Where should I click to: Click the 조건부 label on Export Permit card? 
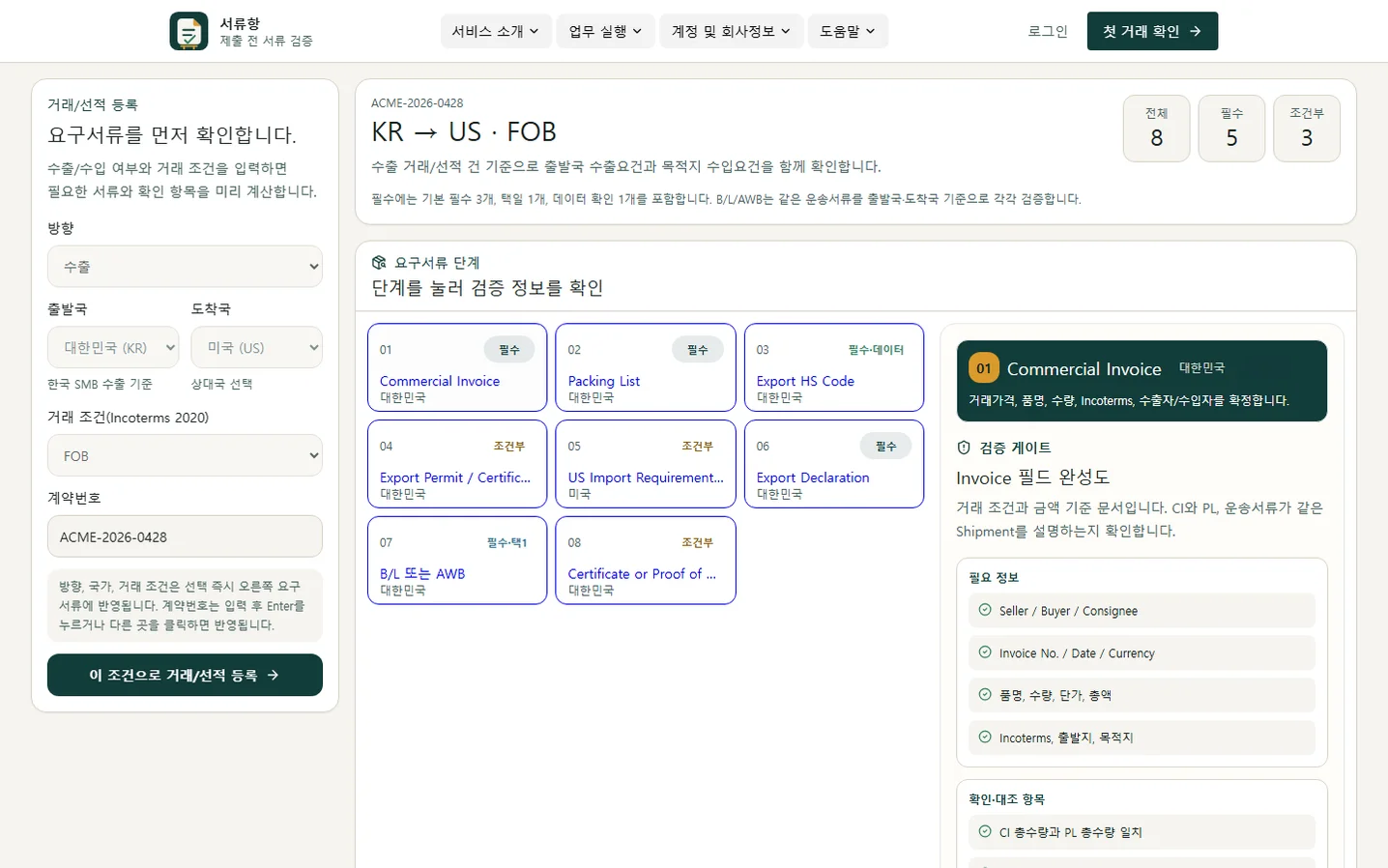[x=509, y=447]
